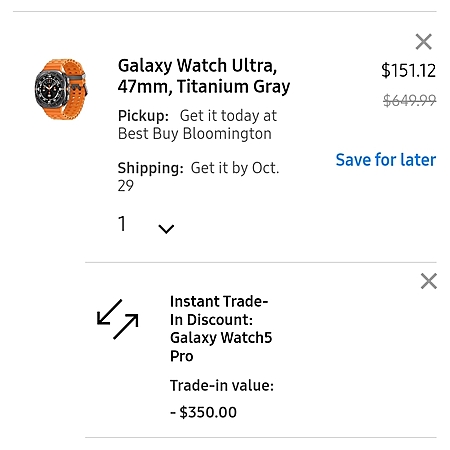
Task: Click the crossed-out $649.99 original price
Action: click(x=410, y=100)
